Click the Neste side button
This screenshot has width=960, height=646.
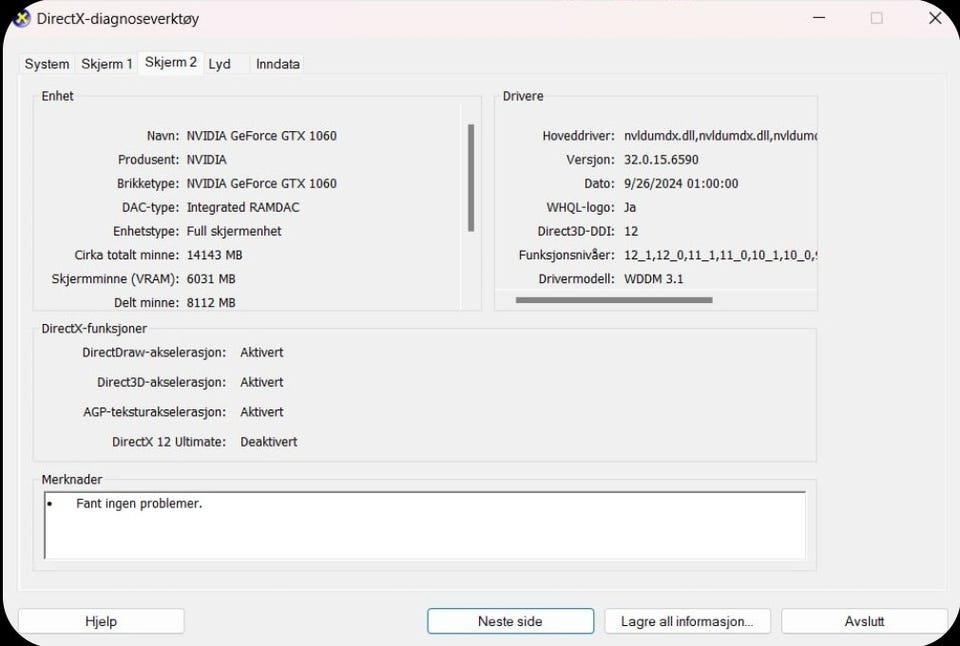coord(510,621)
